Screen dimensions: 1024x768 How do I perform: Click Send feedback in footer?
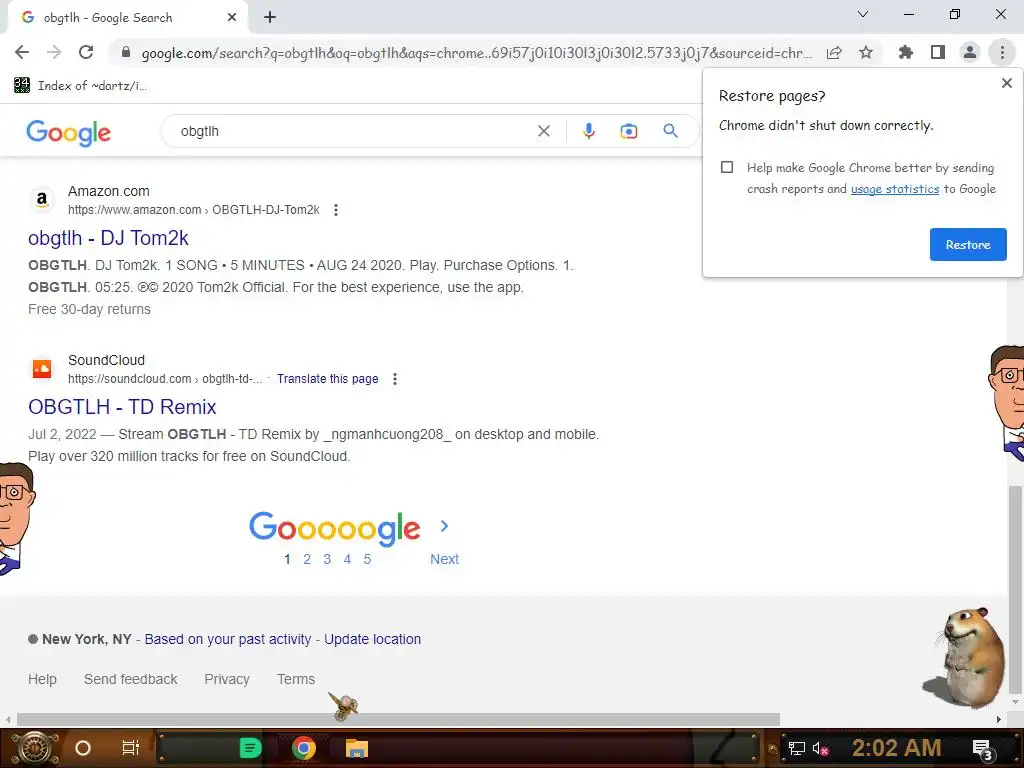(131, 679)
